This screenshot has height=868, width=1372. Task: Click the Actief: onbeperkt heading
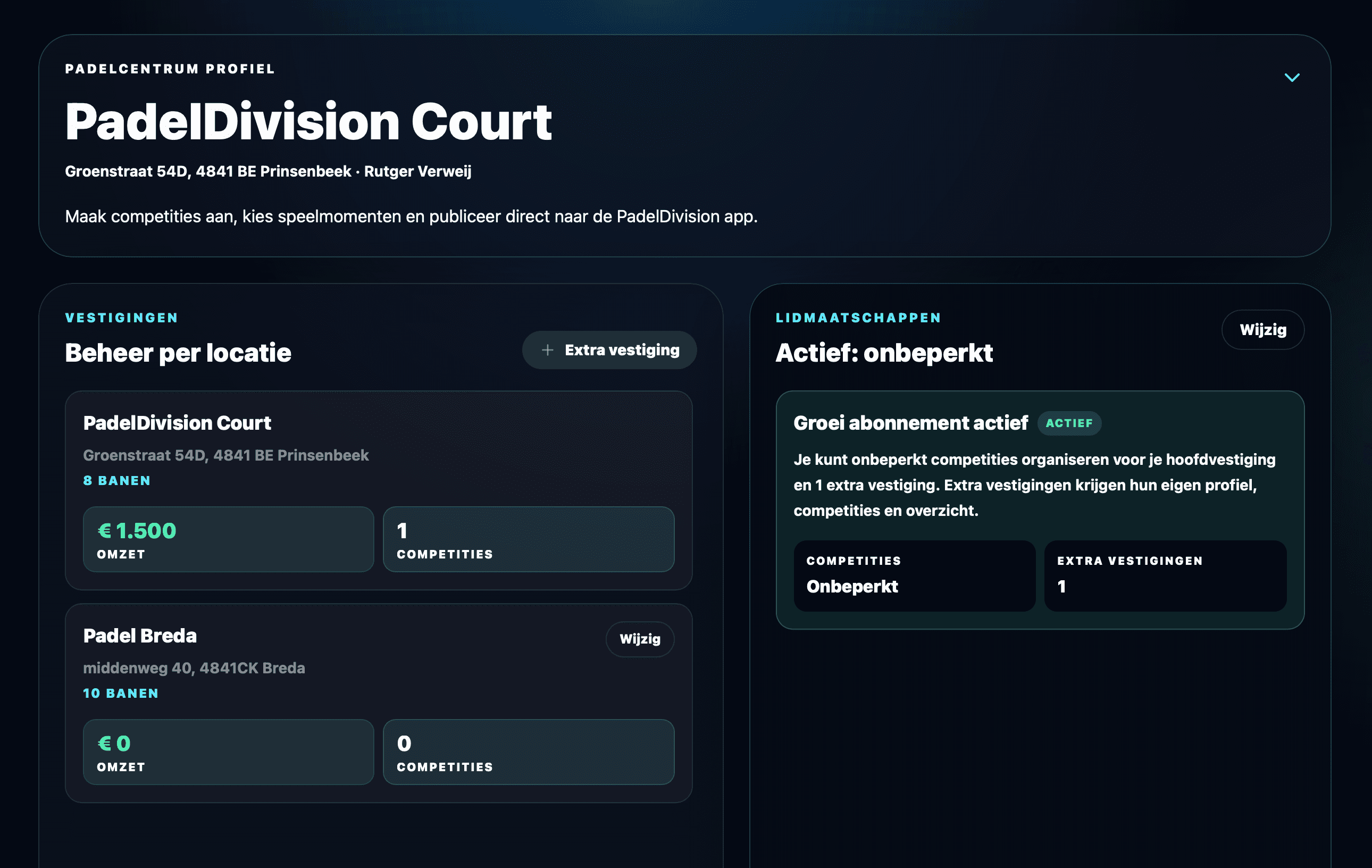[884, 353]
